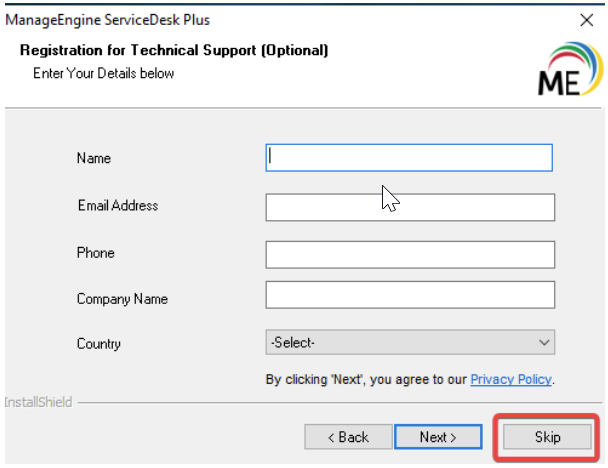This screenshot has width=608, height=468.
Task: Click the Company Name label
Action: click(x=122, y=299)
